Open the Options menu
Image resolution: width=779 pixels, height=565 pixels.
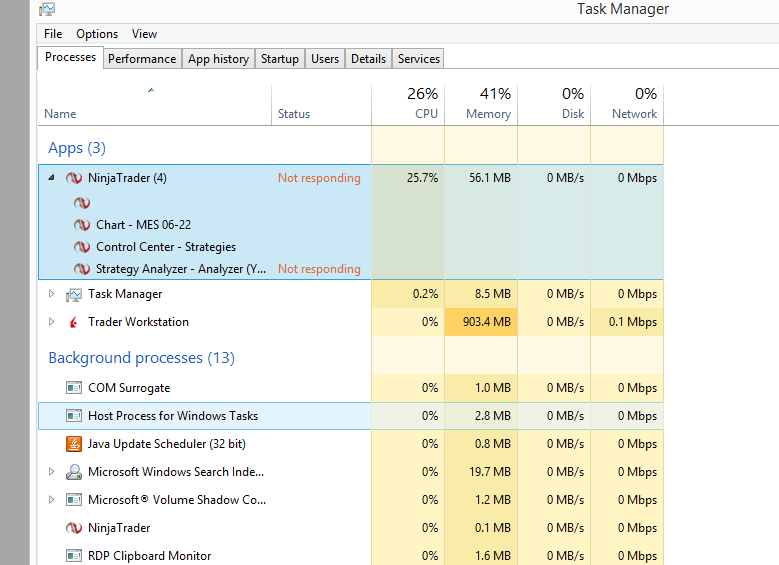(97, 34)
